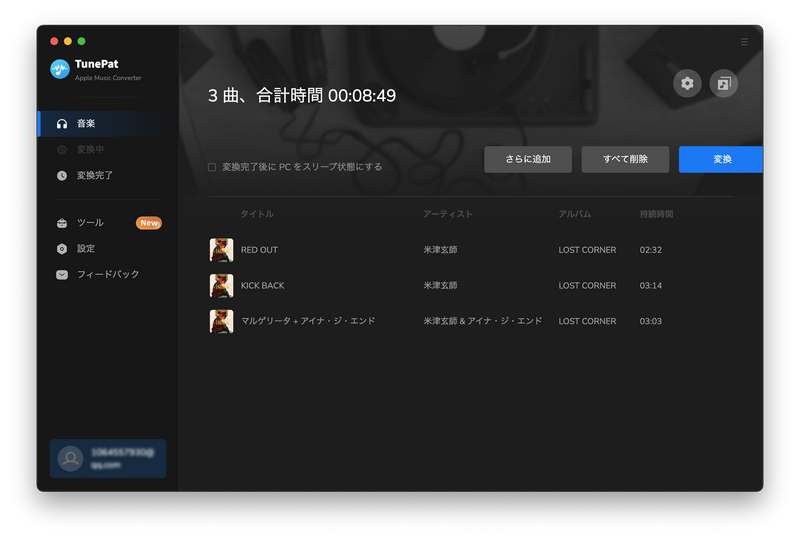Select the KICK BACK track title
The image size is (800, 540).
tap(262, 286)
